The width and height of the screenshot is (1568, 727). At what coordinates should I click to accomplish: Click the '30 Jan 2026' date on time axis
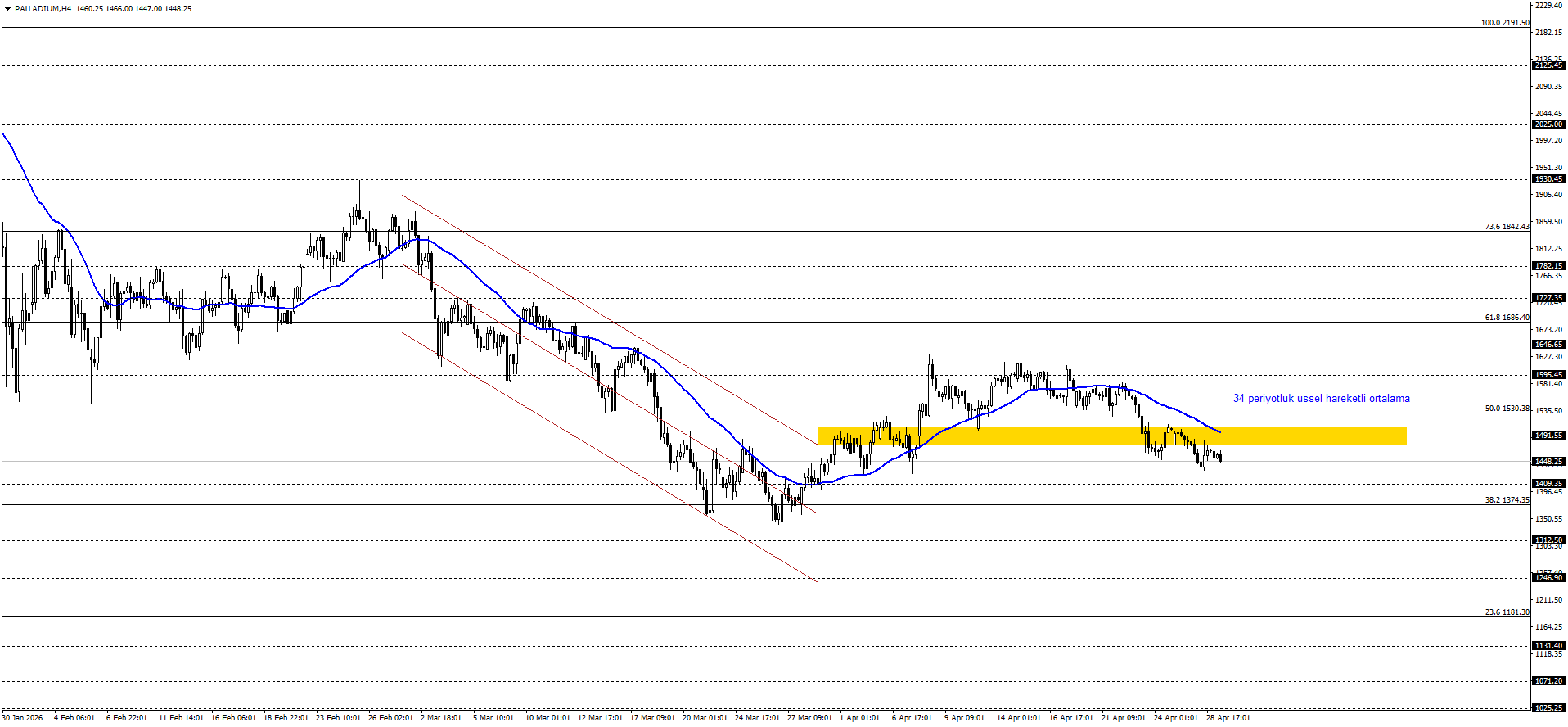tap(22, 718)
